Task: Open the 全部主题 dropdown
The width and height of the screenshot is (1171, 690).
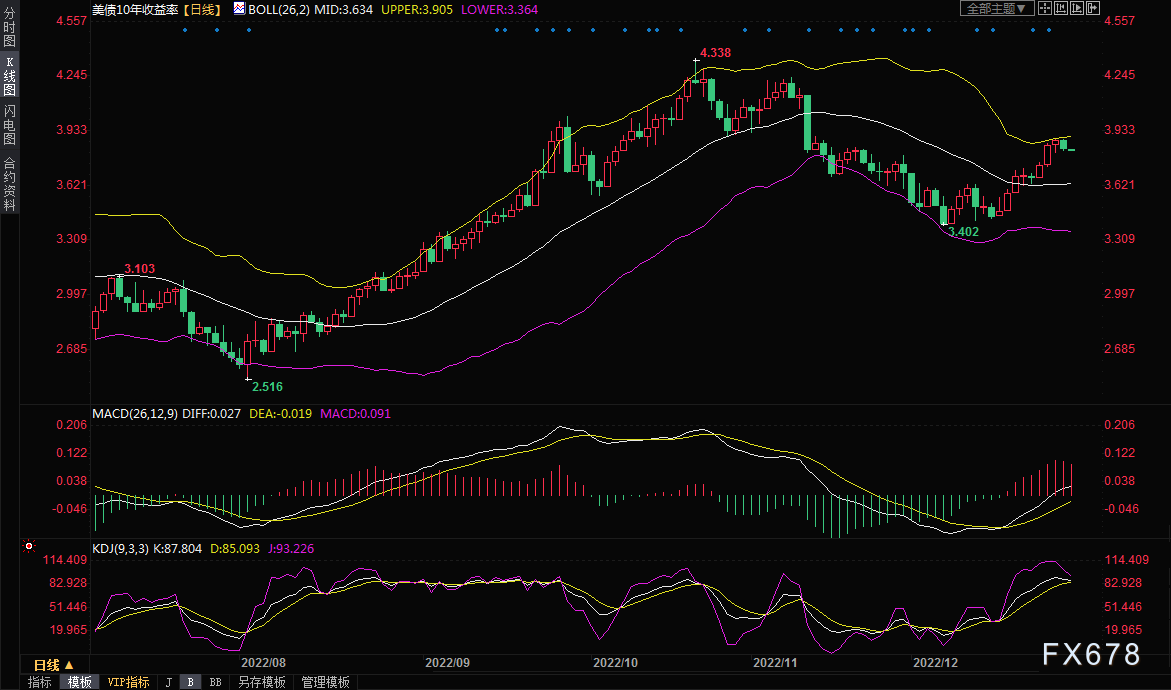Action: (997, 8)
